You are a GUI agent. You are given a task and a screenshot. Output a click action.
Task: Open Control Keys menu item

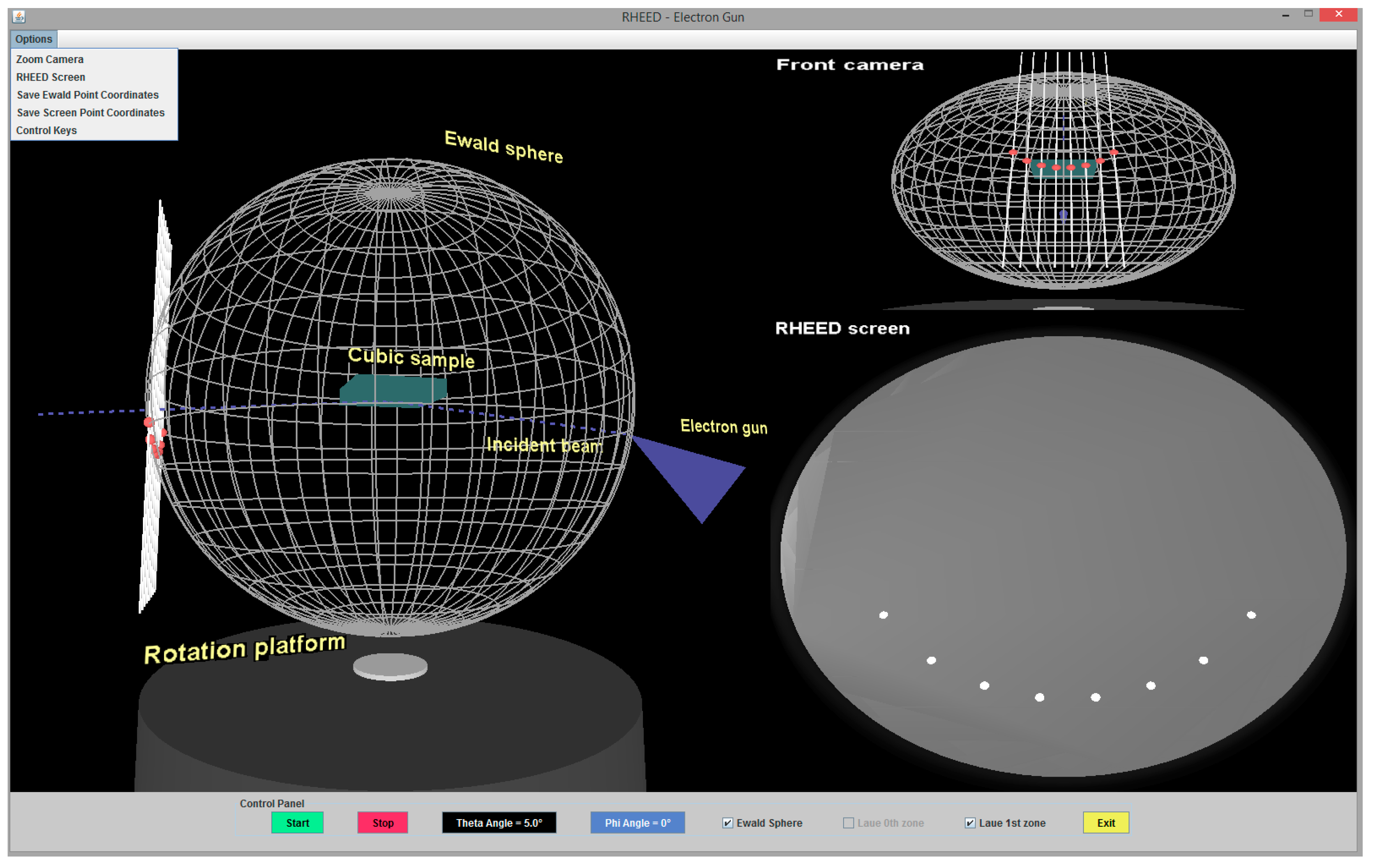click(x=46, y=130)
